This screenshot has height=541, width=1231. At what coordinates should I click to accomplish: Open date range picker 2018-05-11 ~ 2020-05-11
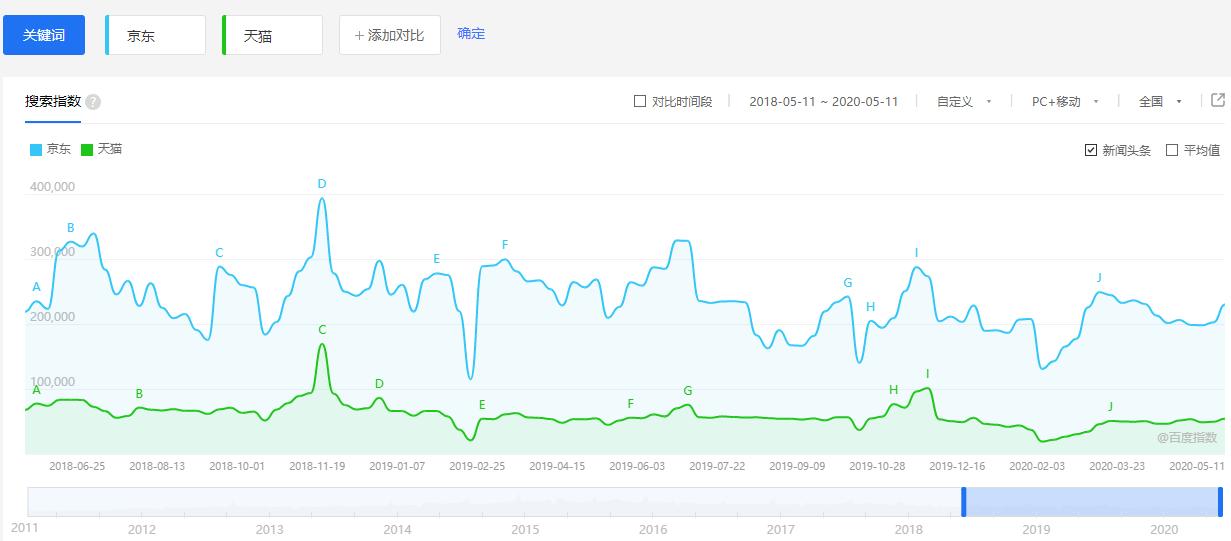[824, 101]
